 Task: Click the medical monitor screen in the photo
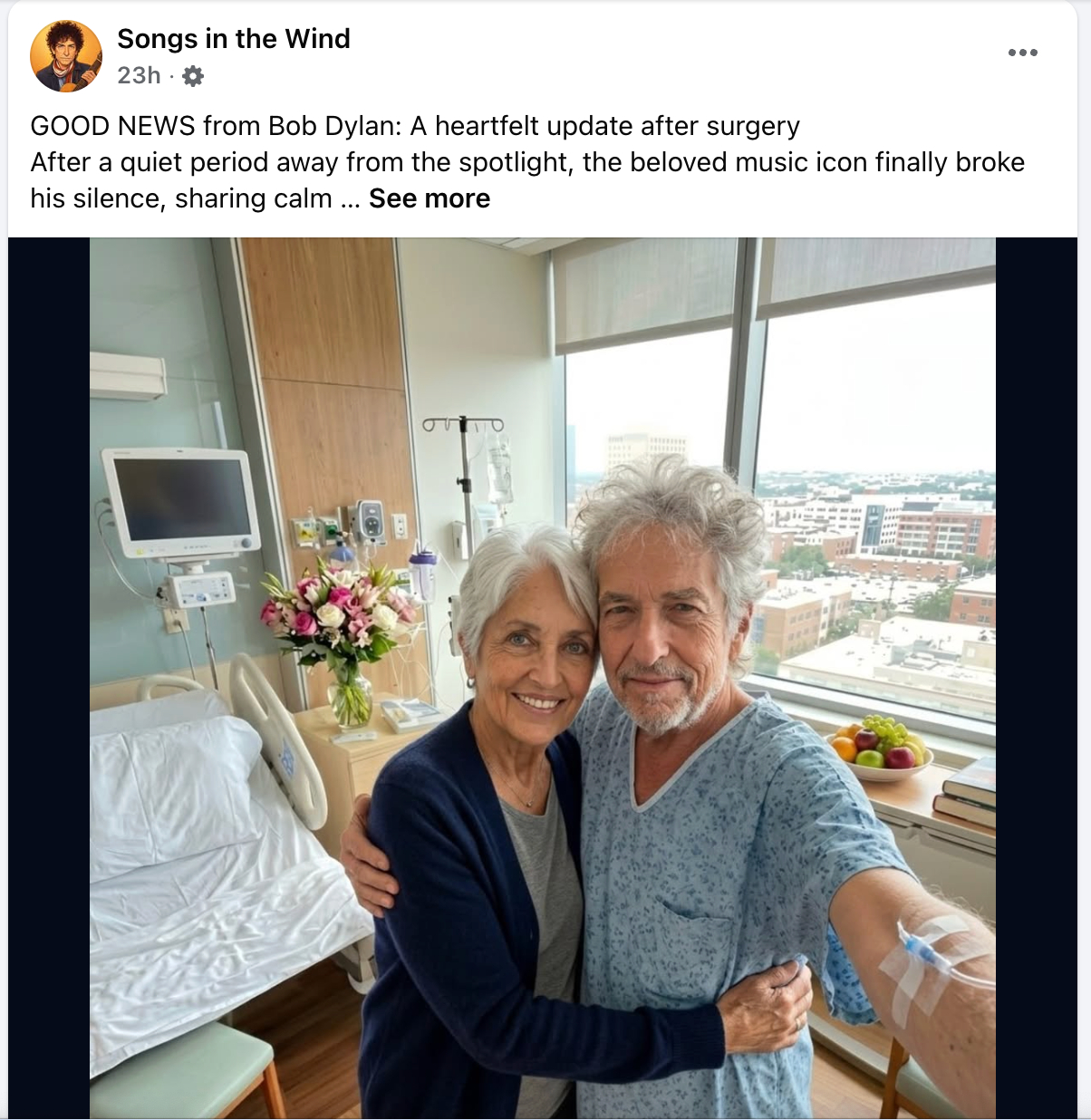(181, 499)
